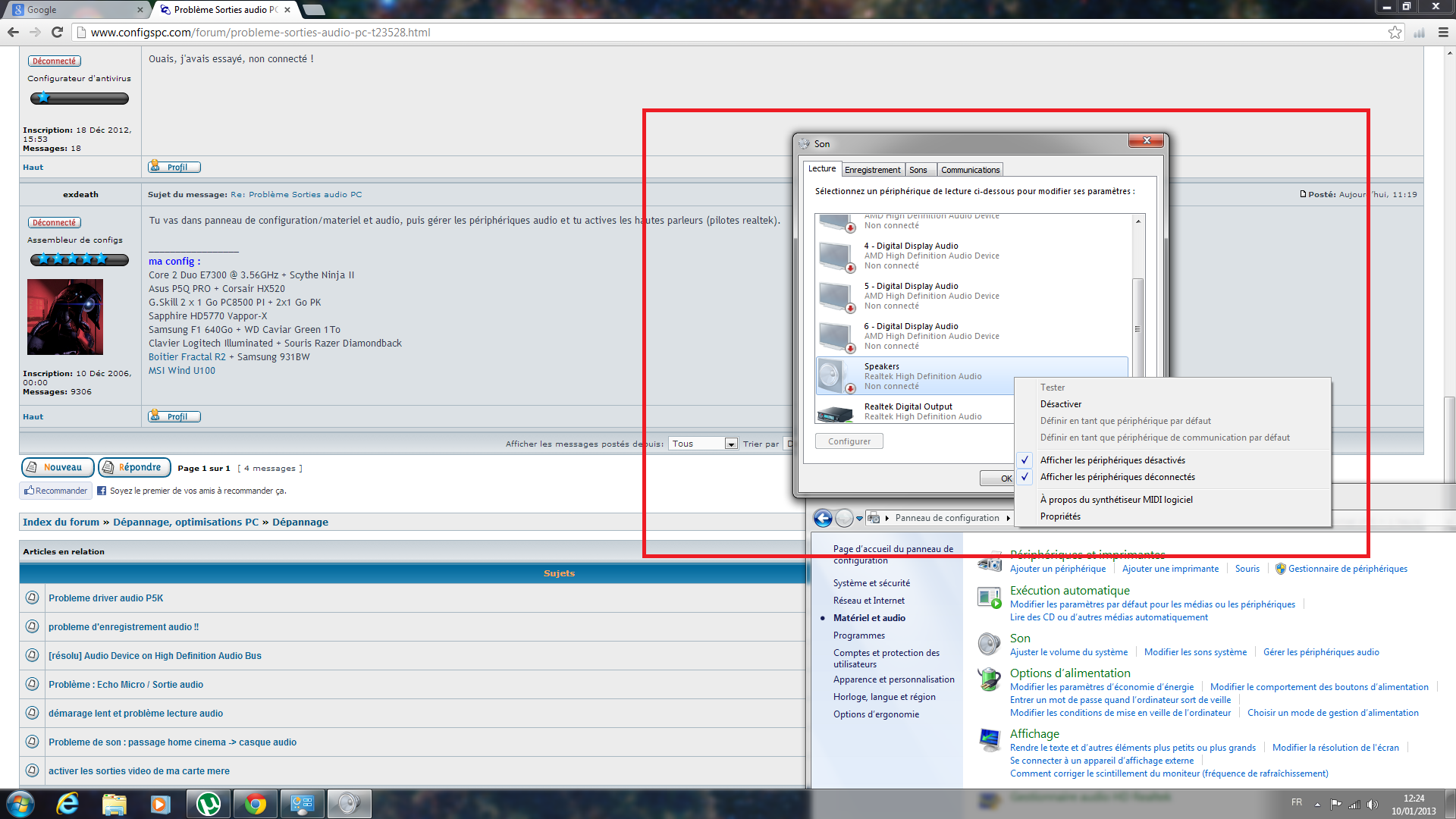The height and width of the screenshot is (819, 1456).
Task: Select Désactiver in the context menu
Action: tap(1060, 404)
